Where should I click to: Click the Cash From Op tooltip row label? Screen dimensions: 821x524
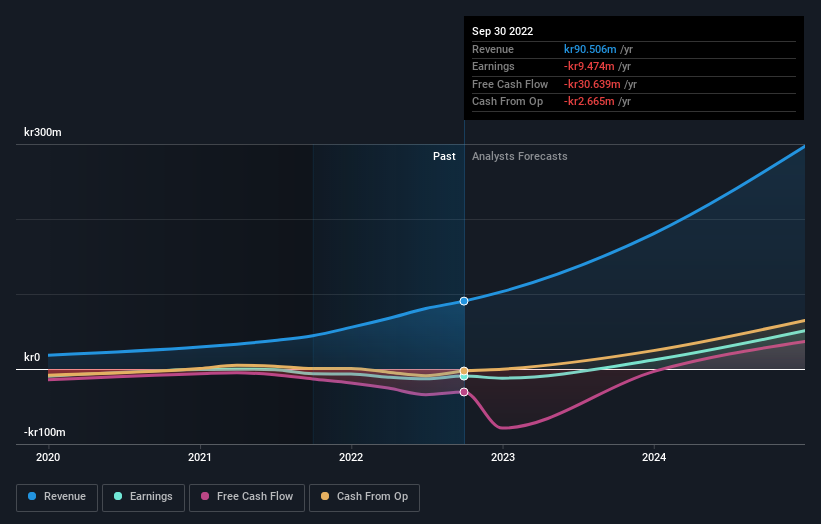(x=507, y=102)
